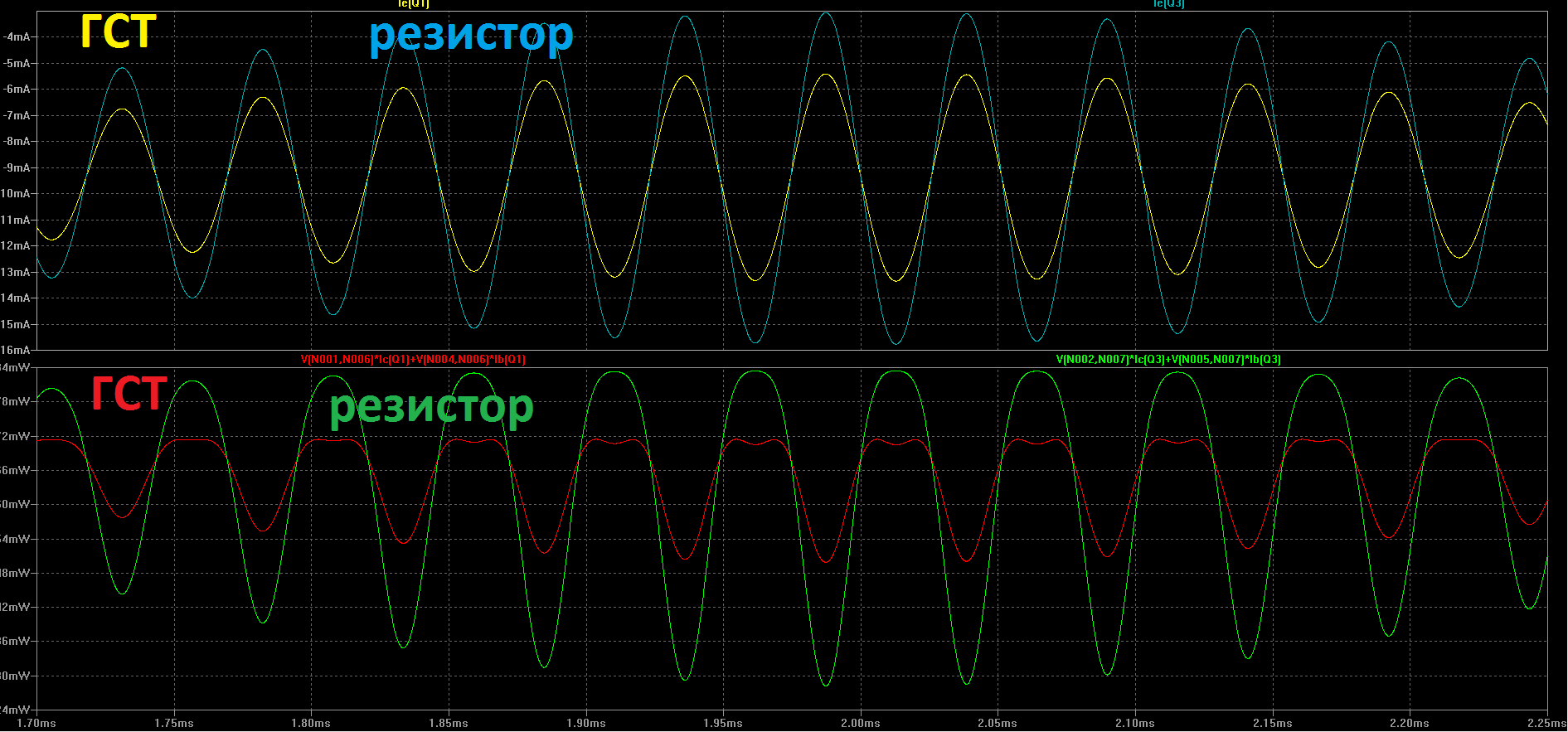Click the 2.20ms time axis label
The width and height of the screenshot is (1568, 732).
point(1410,723)
